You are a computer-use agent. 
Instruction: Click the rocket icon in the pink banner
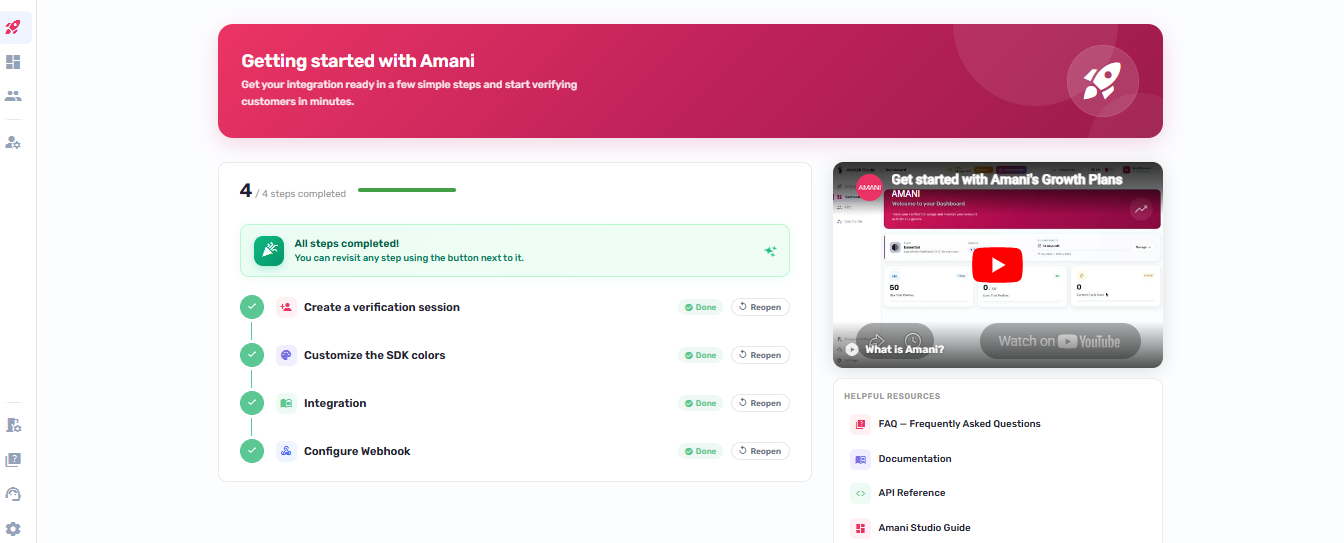click(1103, 80)
